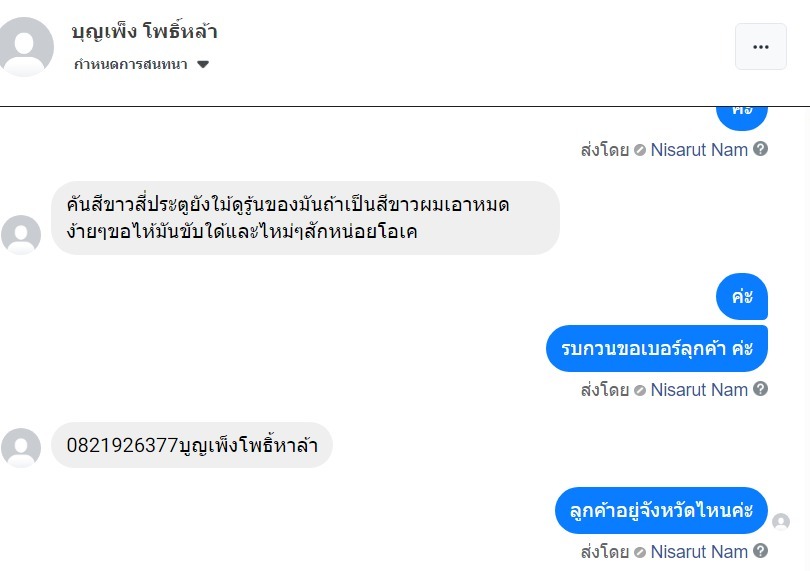This screenshot has width=810, height=571.
Task: Open Nisarut Nam link below ลูกค้าอยู่จังหวัดไหนค่ะ
Action: pyautogui.click(x=699, y=552)
